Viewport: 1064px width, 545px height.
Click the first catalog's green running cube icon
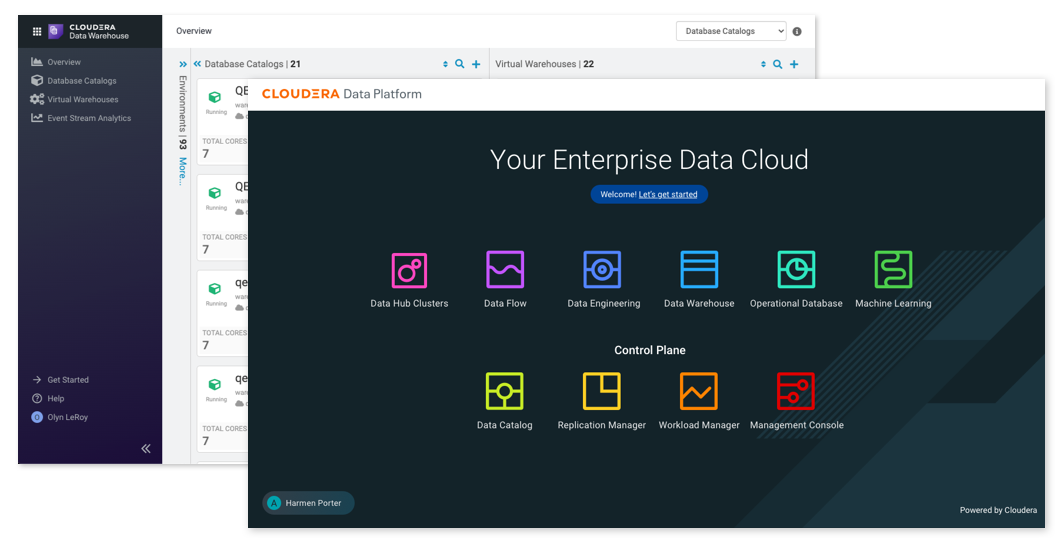click(x=214, y=97)
